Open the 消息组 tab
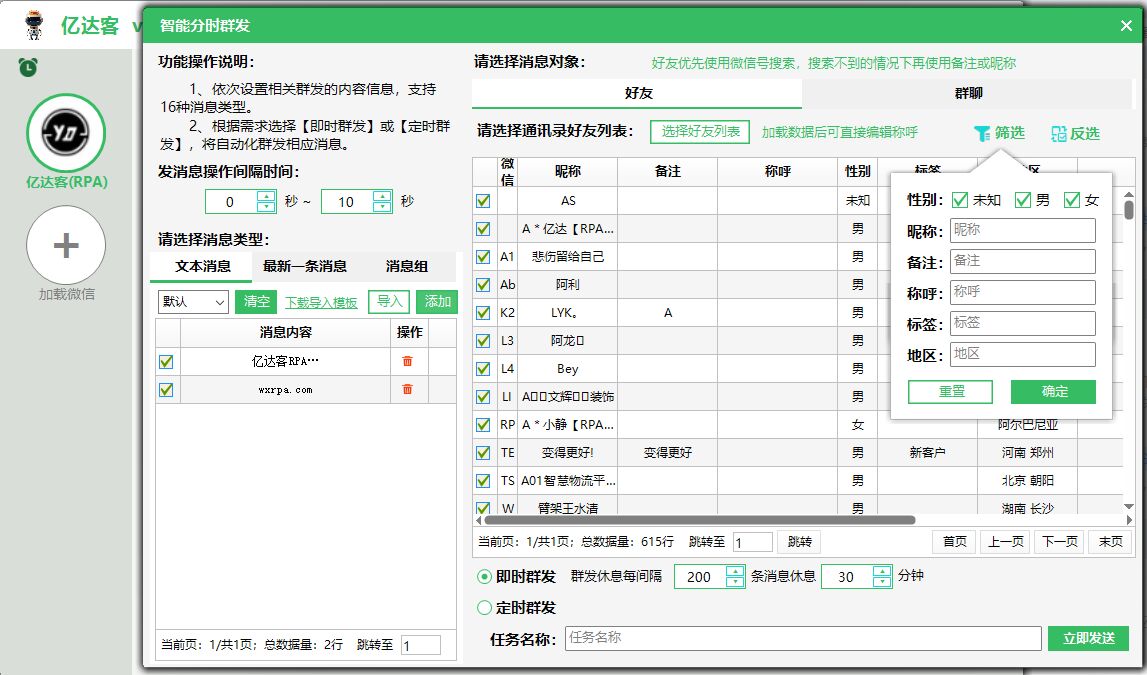 point(407,266)
